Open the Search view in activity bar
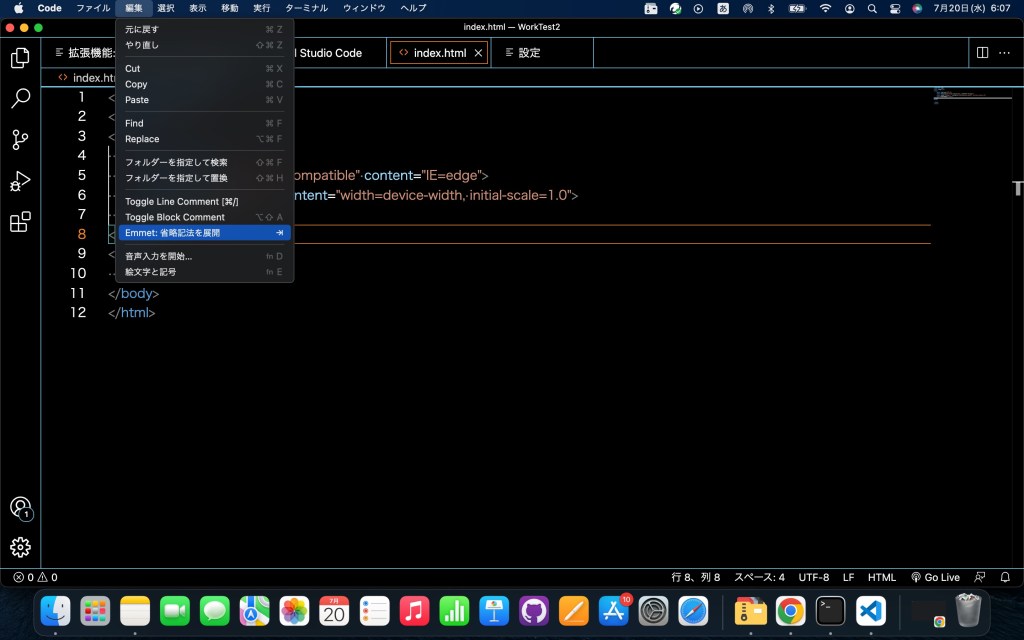 point(20,99)
